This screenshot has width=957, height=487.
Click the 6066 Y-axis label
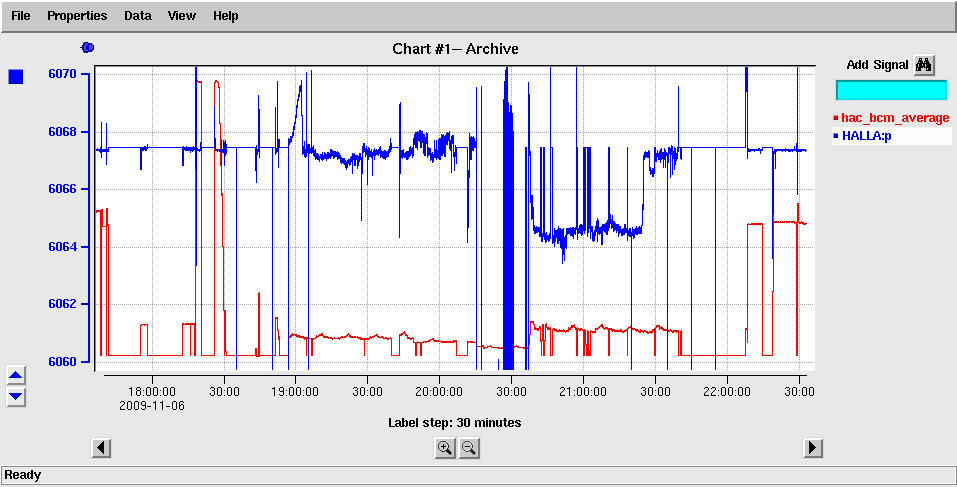click(62, 189)
